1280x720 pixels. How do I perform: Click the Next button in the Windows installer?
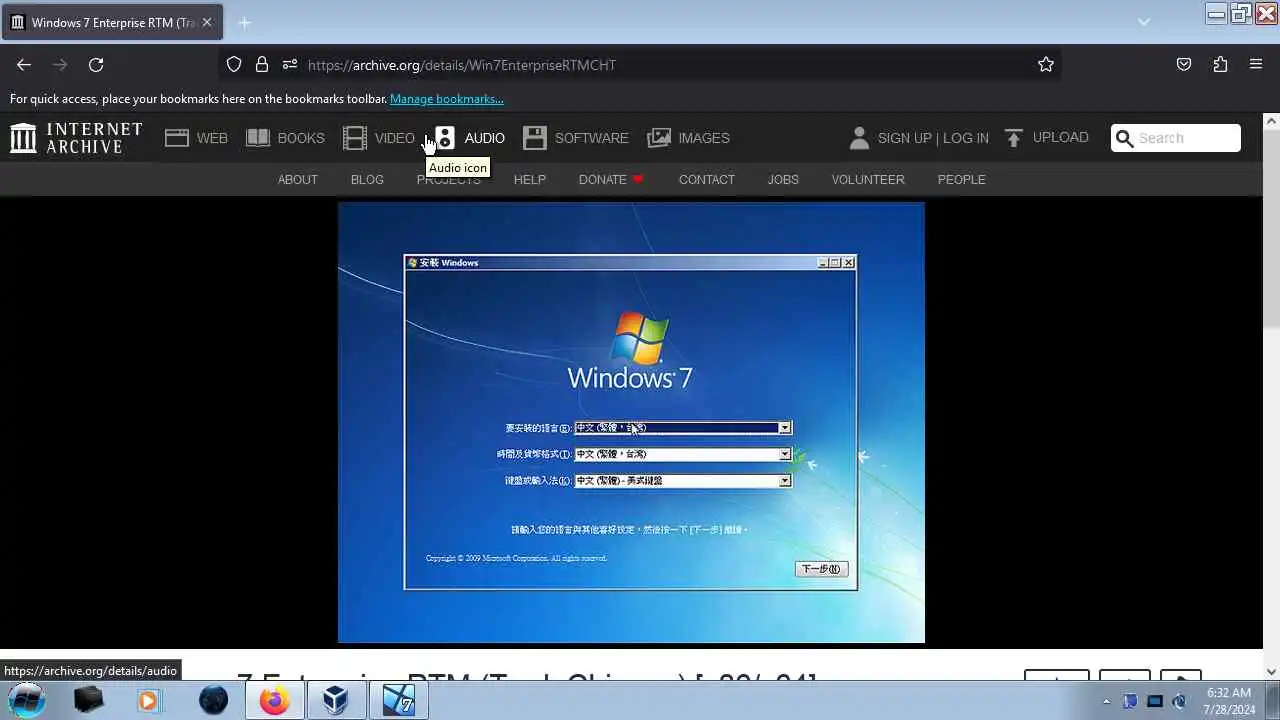(821, 569)
